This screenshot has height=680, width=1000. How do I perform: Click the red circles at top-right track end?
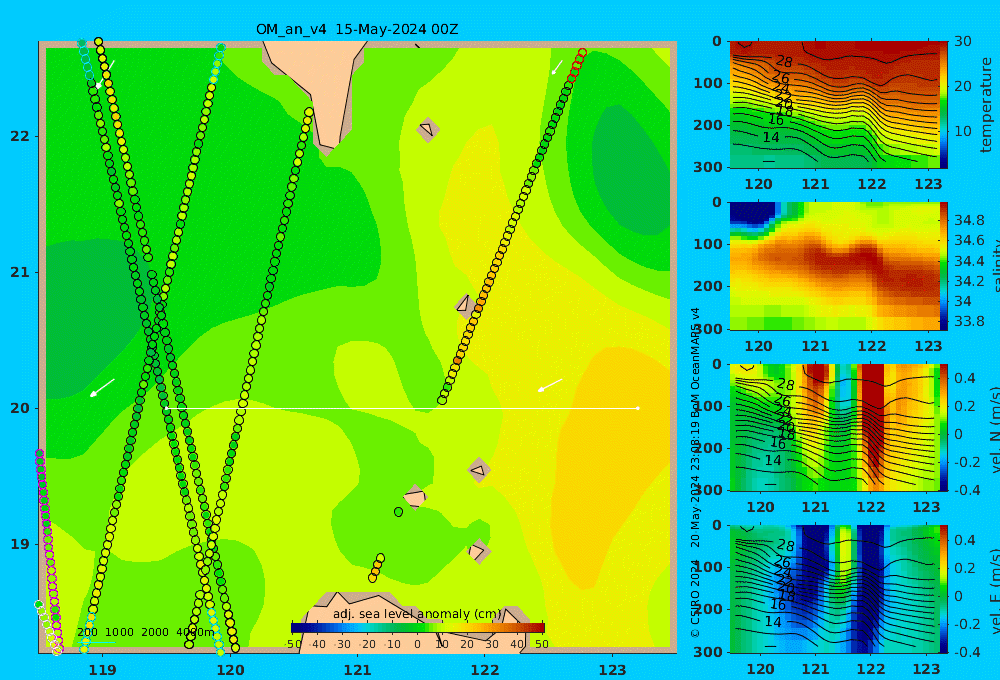point(577,64)
